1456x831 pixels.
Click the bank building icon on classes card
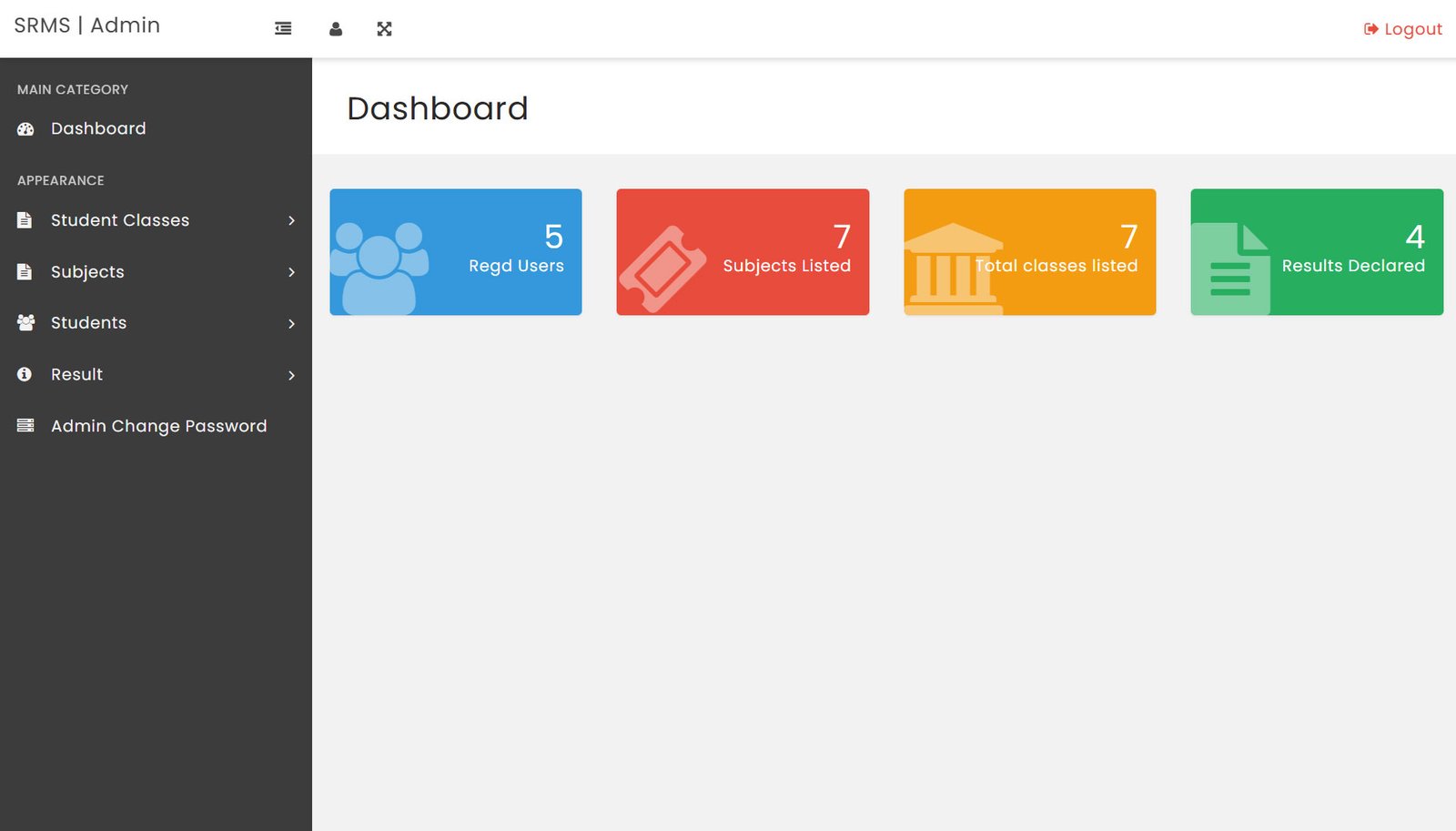pyautogui.click(x=954, y=269)
